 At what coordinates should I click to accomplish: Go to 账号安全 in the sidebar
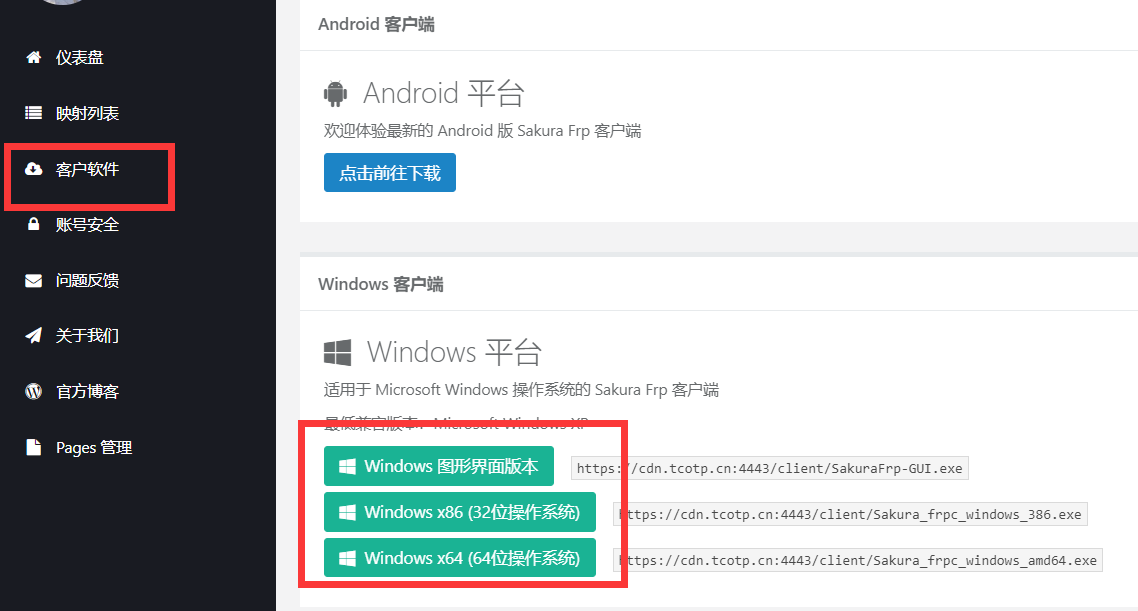tap(88, 224)
